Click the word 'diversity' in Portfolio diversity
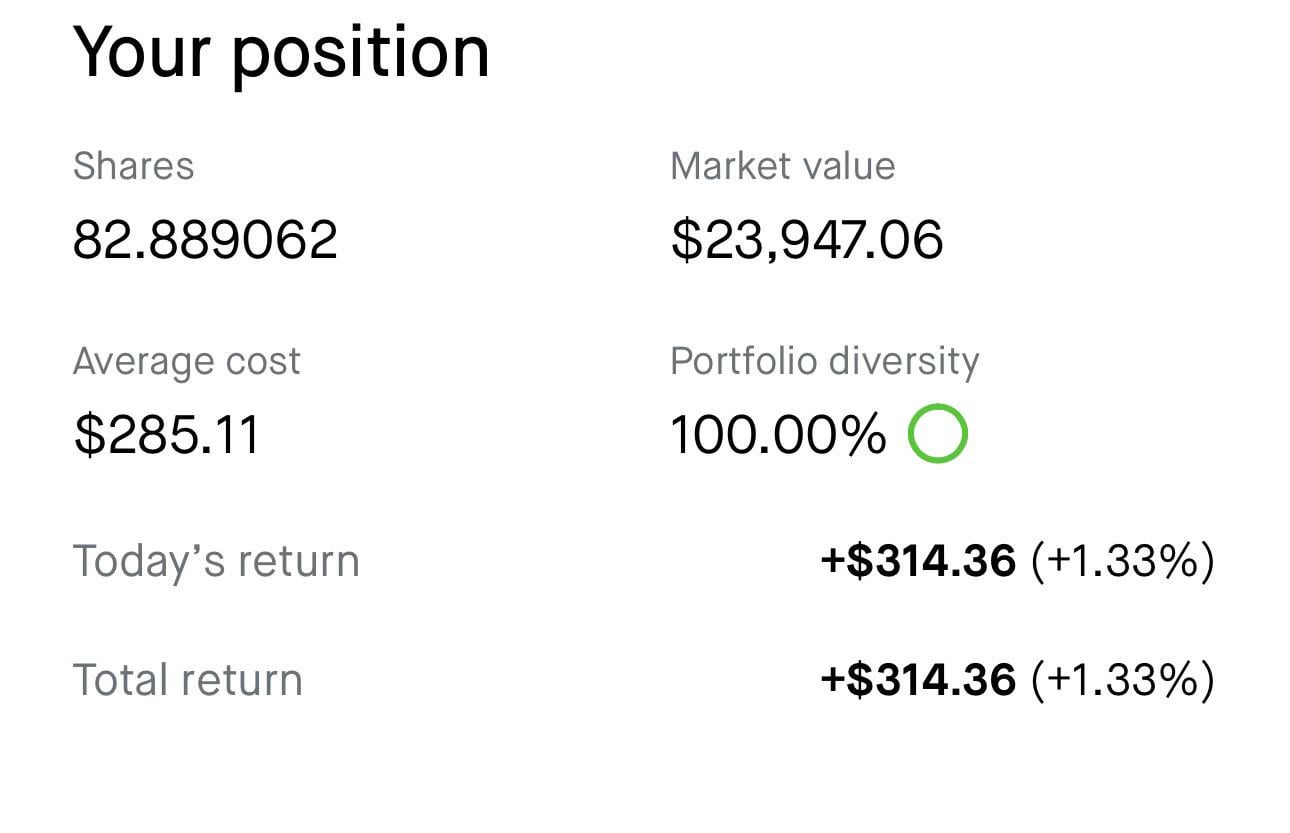This screenshot has width=1290, height=833. 905,361
